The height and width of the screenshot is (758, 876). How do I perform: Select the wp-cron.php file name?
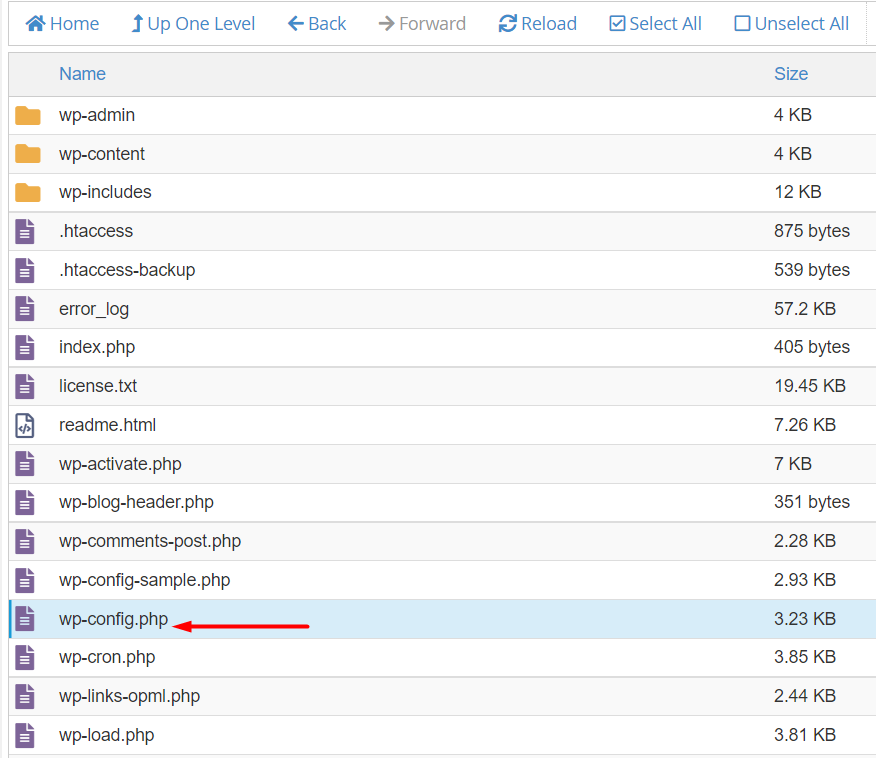pos(107,657)
